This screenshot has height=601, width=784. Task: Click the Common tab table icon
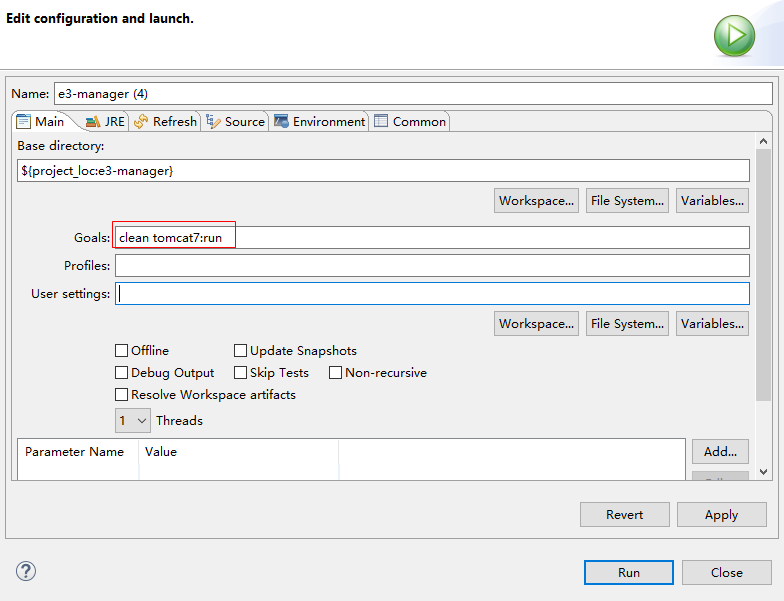coord(381,121)
